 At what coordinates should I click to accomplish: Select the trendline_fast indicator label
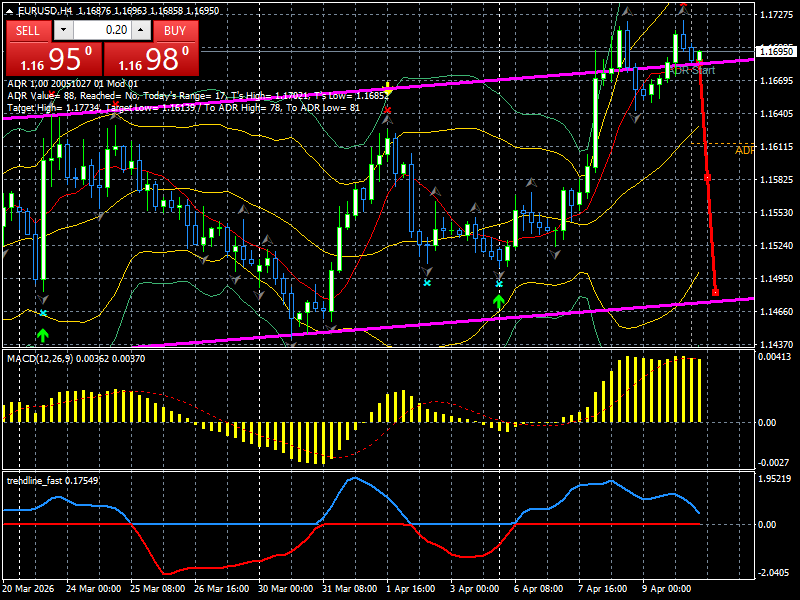pyautogui.click(x=38, y=478)
